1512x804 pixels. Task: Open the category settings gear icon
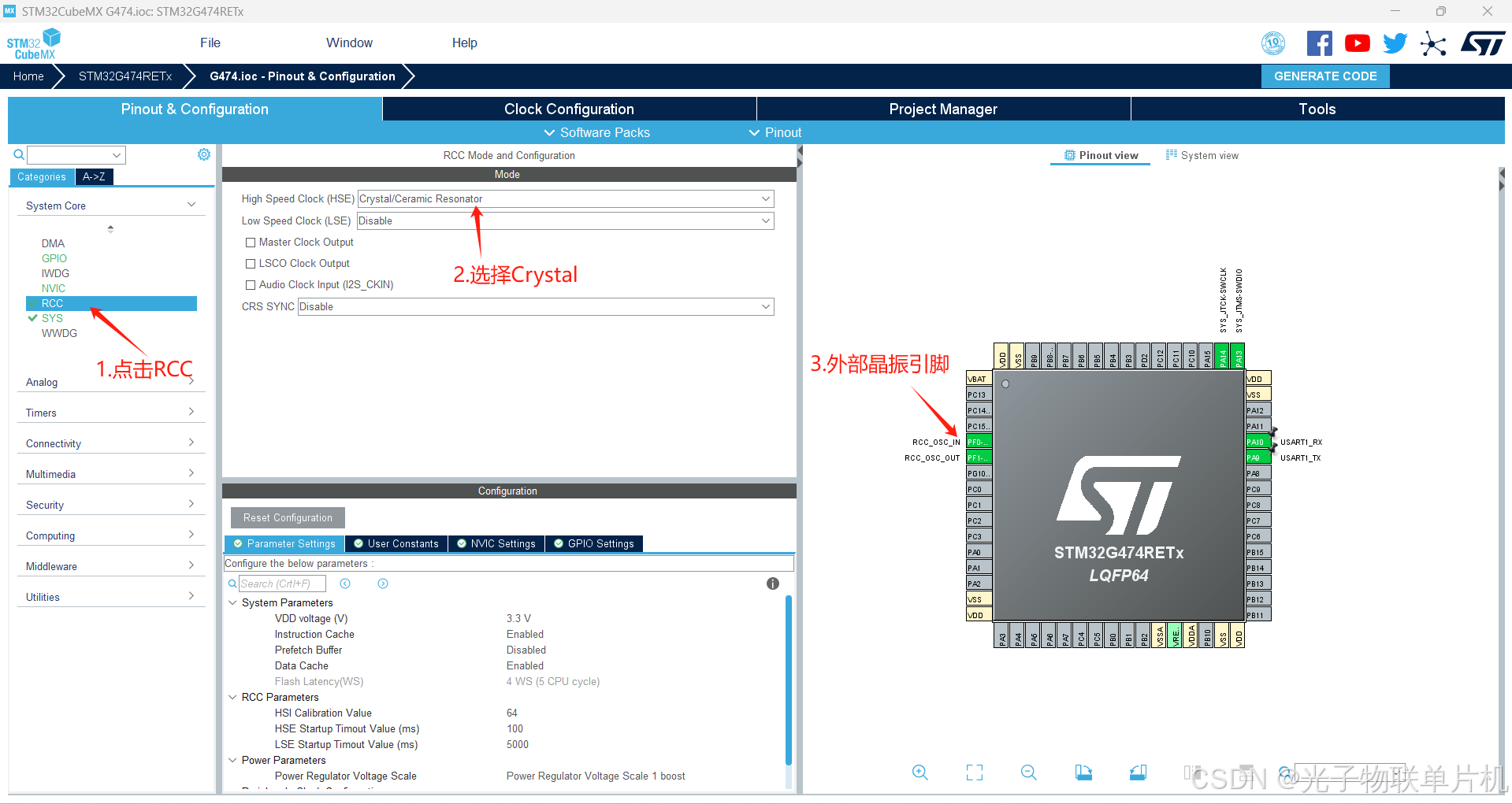[x=204, y=154]
